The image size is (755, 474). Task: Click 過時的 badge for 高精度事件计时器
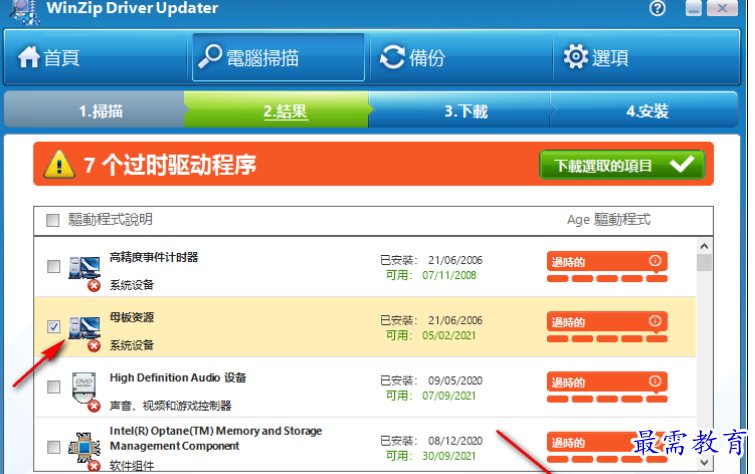[x=607, y=262]
